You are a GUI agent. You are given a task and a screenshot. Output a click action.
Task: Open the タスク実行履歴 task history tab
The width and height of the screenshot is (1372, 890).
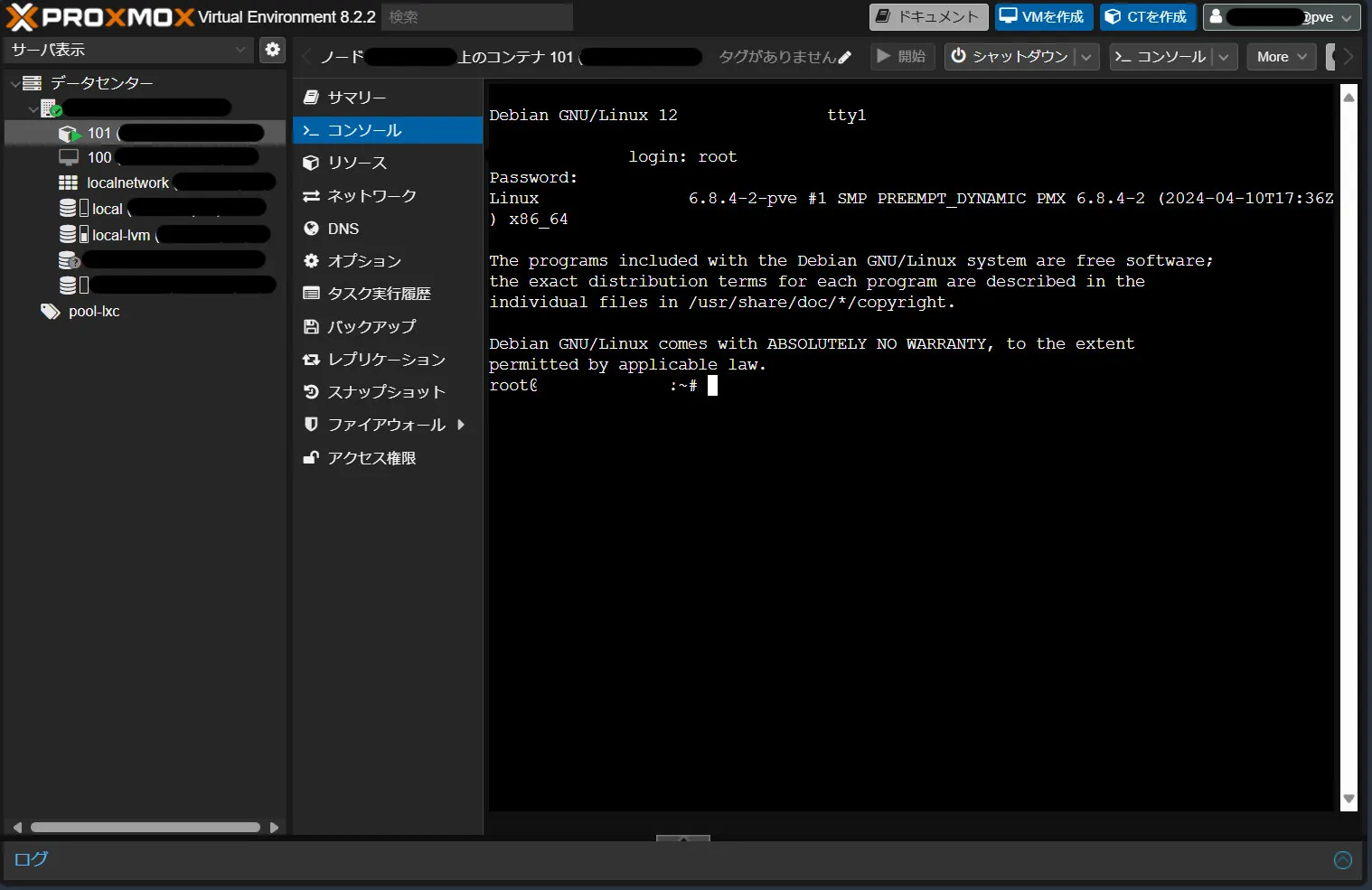pyautogui.click(x=388, y=294)
